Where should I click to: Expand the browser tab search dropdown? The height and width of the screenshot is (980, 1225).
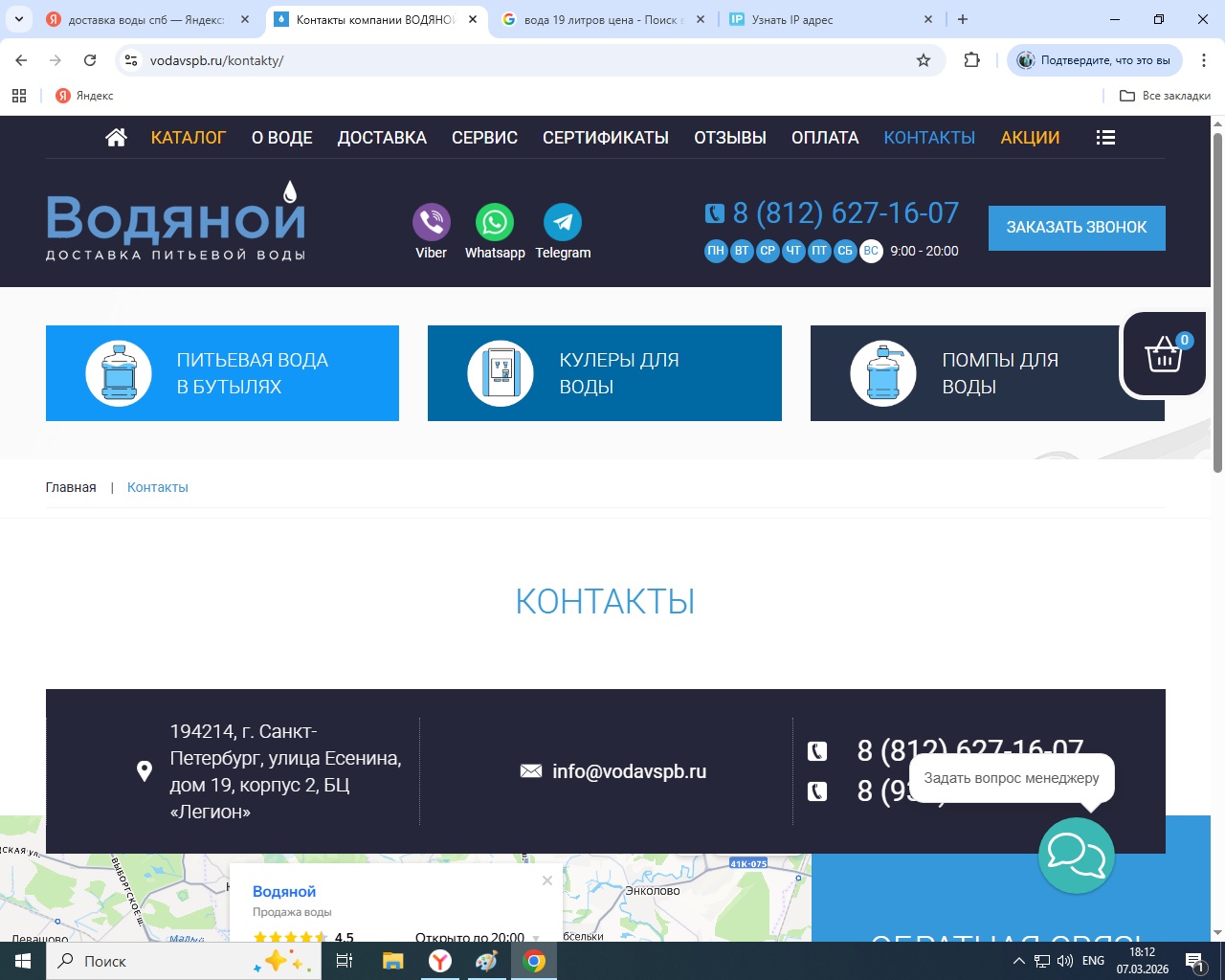point(19,19)
